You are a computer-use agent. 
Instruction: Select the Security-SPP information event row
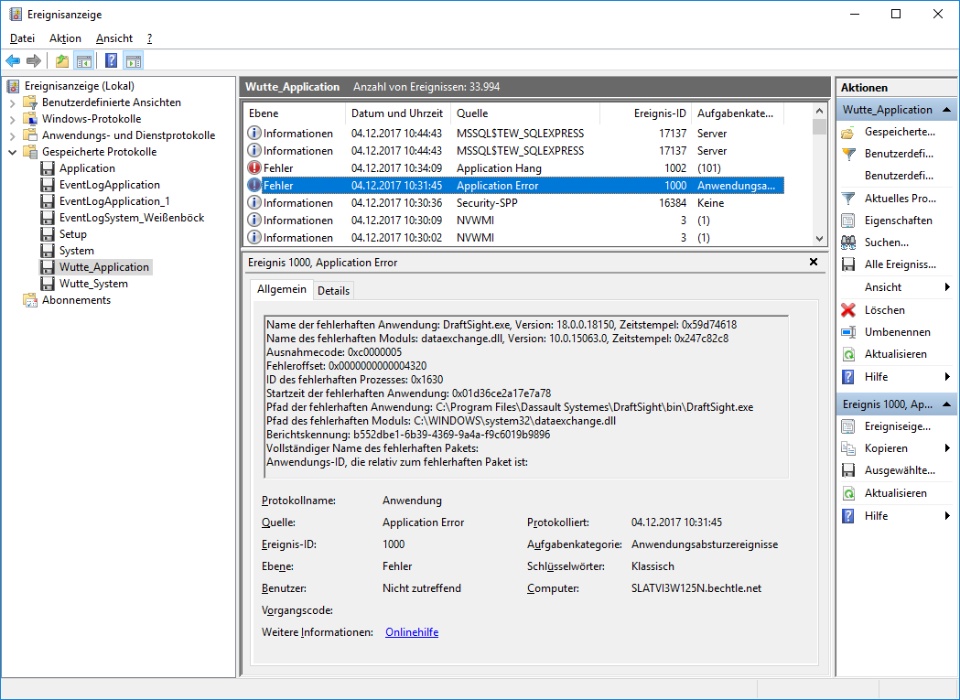[514, 203]
